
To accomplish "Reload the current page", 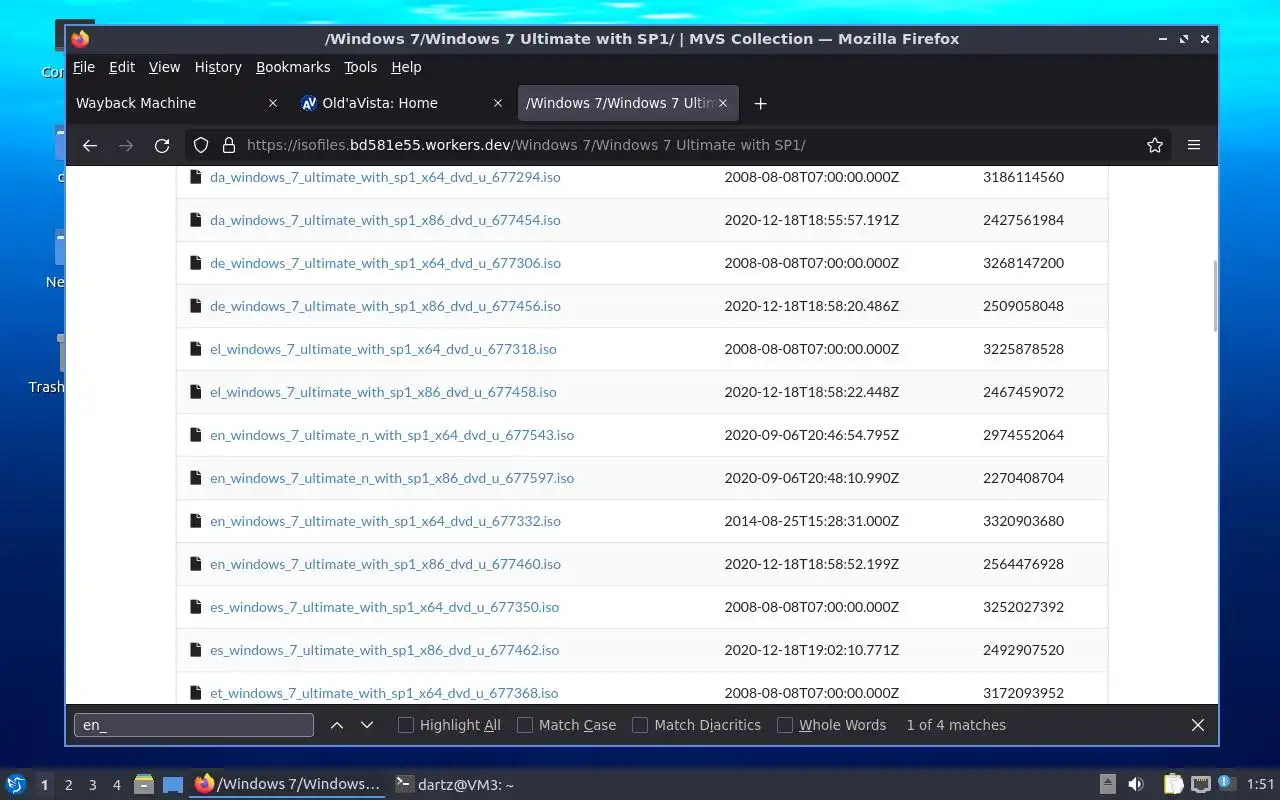I will point(162,145).
